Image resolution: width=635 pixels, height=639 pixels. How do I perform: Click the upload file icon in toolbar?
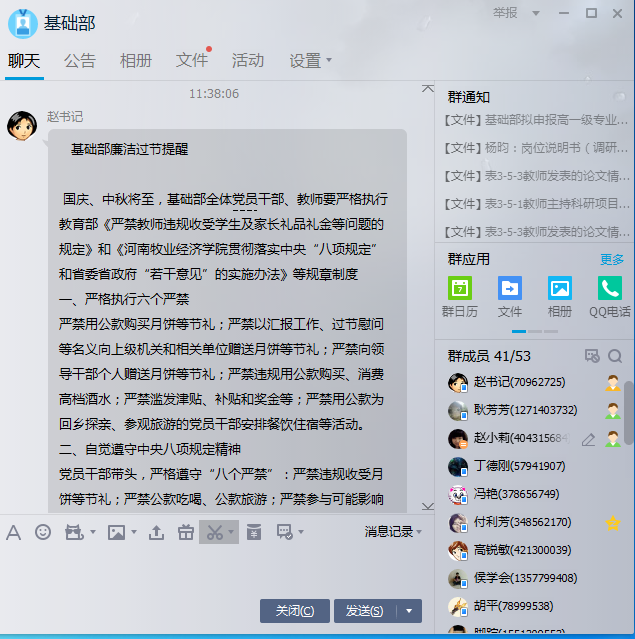coord(156,532)
